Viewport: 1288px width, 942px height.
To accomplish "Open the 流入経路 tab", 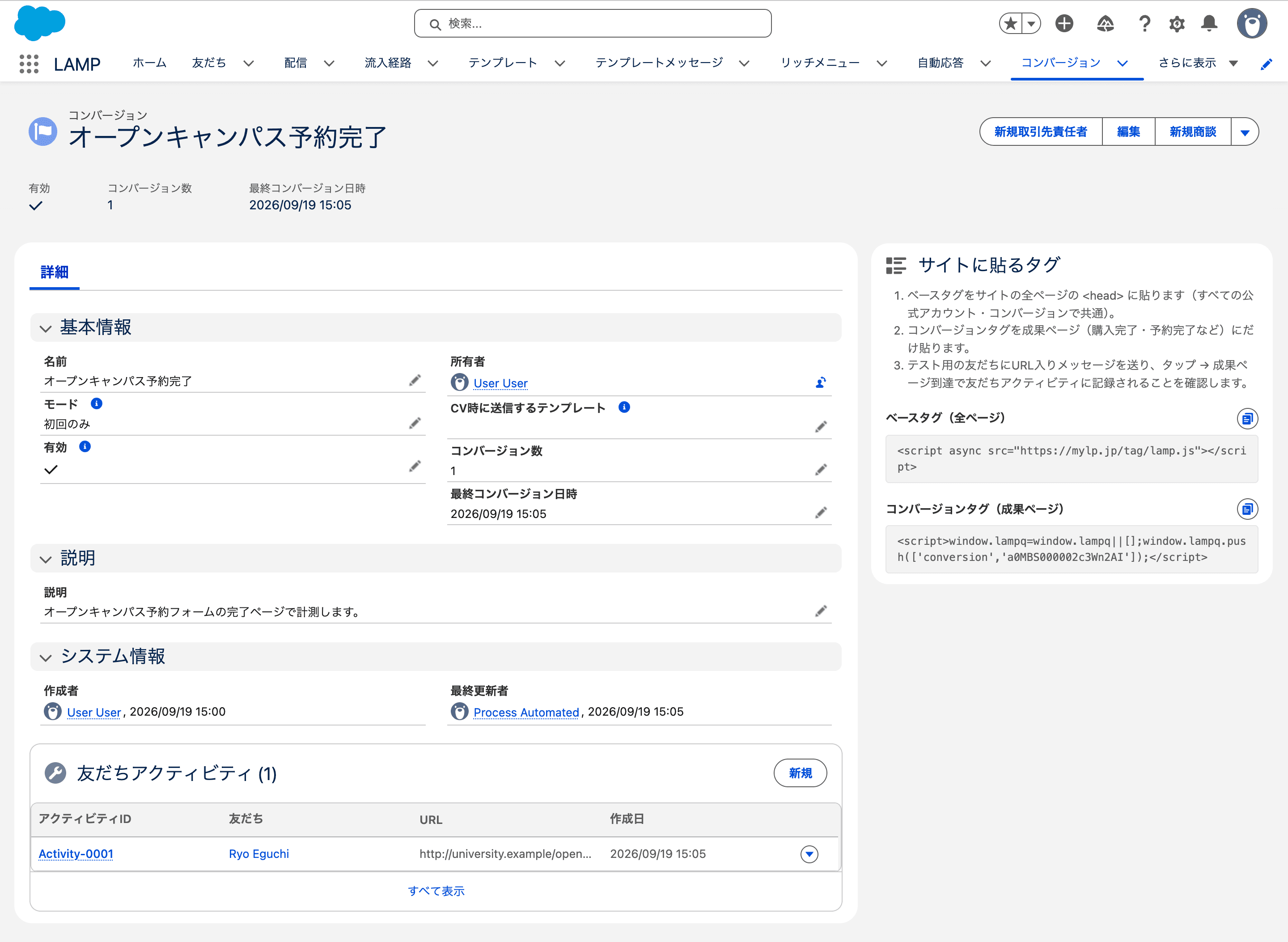I will [388, 63].
